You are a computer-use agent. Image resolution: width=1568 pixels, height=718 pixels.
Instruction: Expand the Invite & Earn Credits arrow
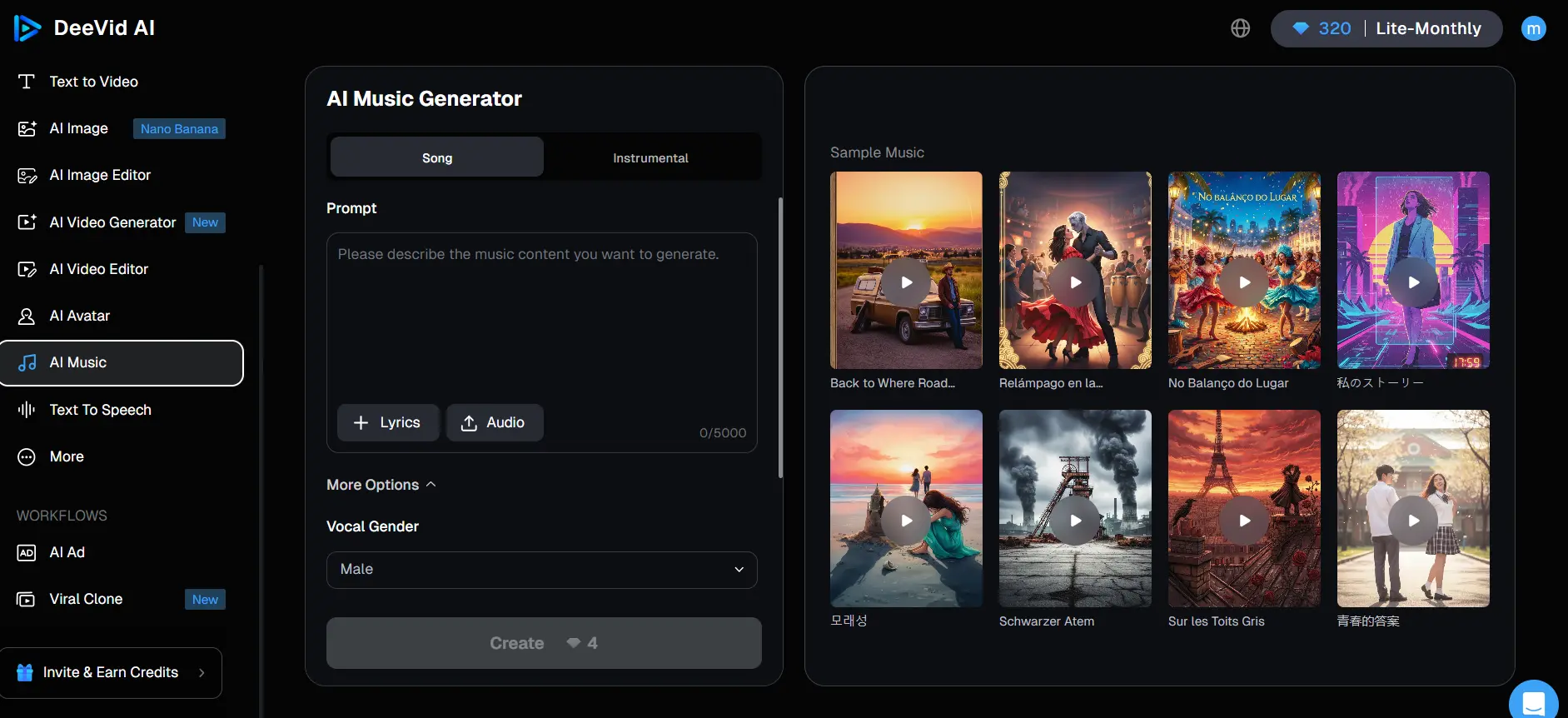pos(202,672)
